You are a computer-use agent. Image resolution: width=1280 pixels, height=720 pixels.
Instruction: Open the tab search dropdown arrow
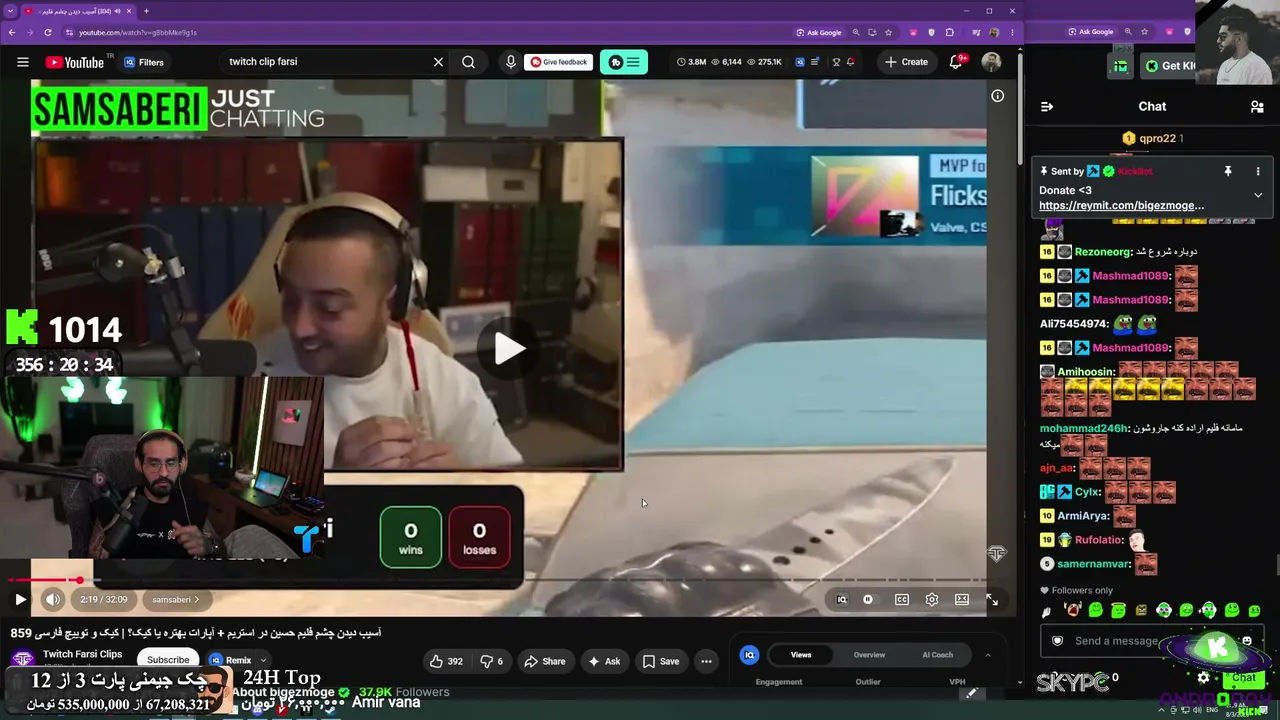pos(10,11)
